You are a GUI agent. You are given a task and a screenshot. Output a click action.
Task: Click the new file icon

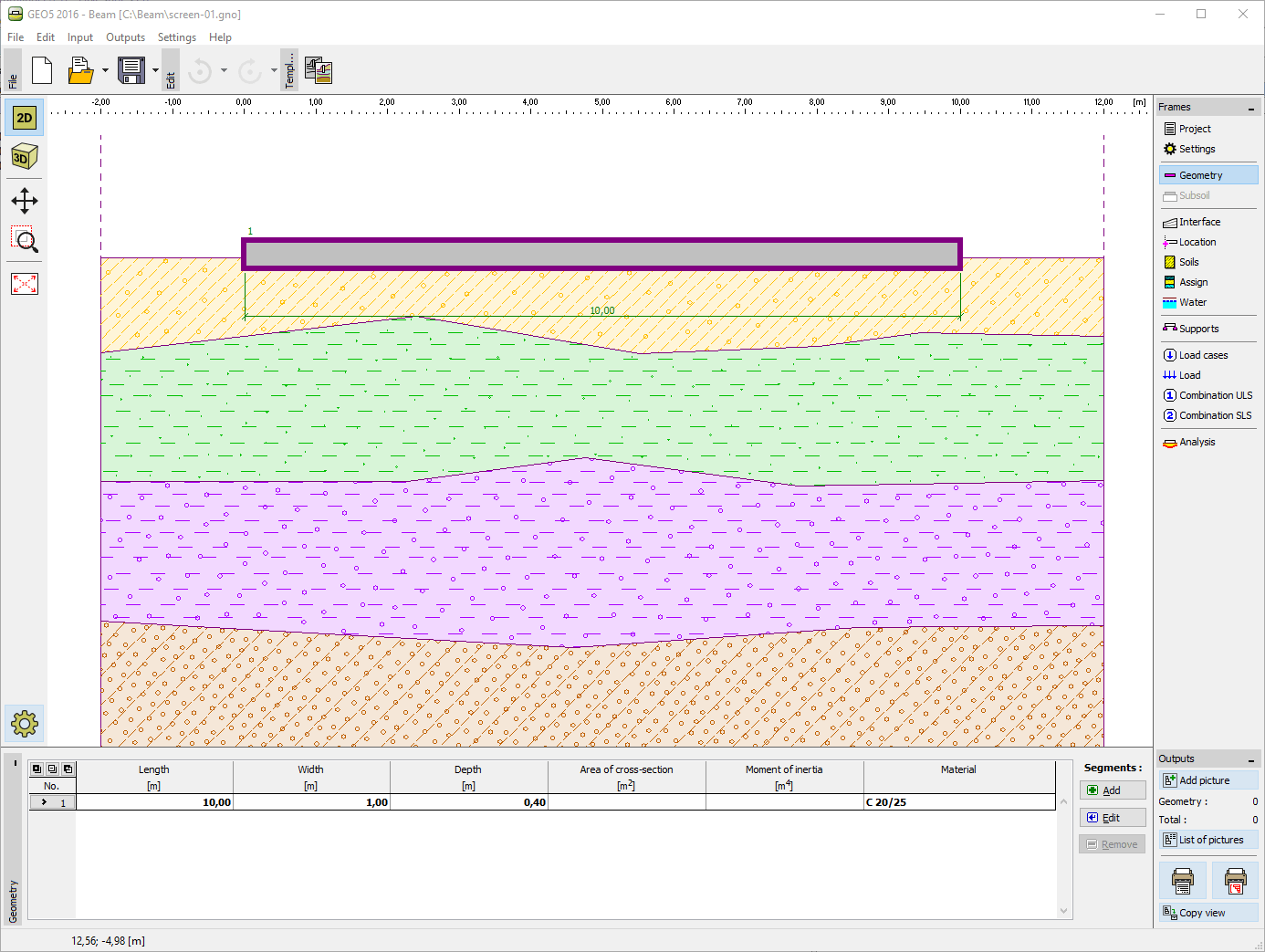[x=42, y=70]
